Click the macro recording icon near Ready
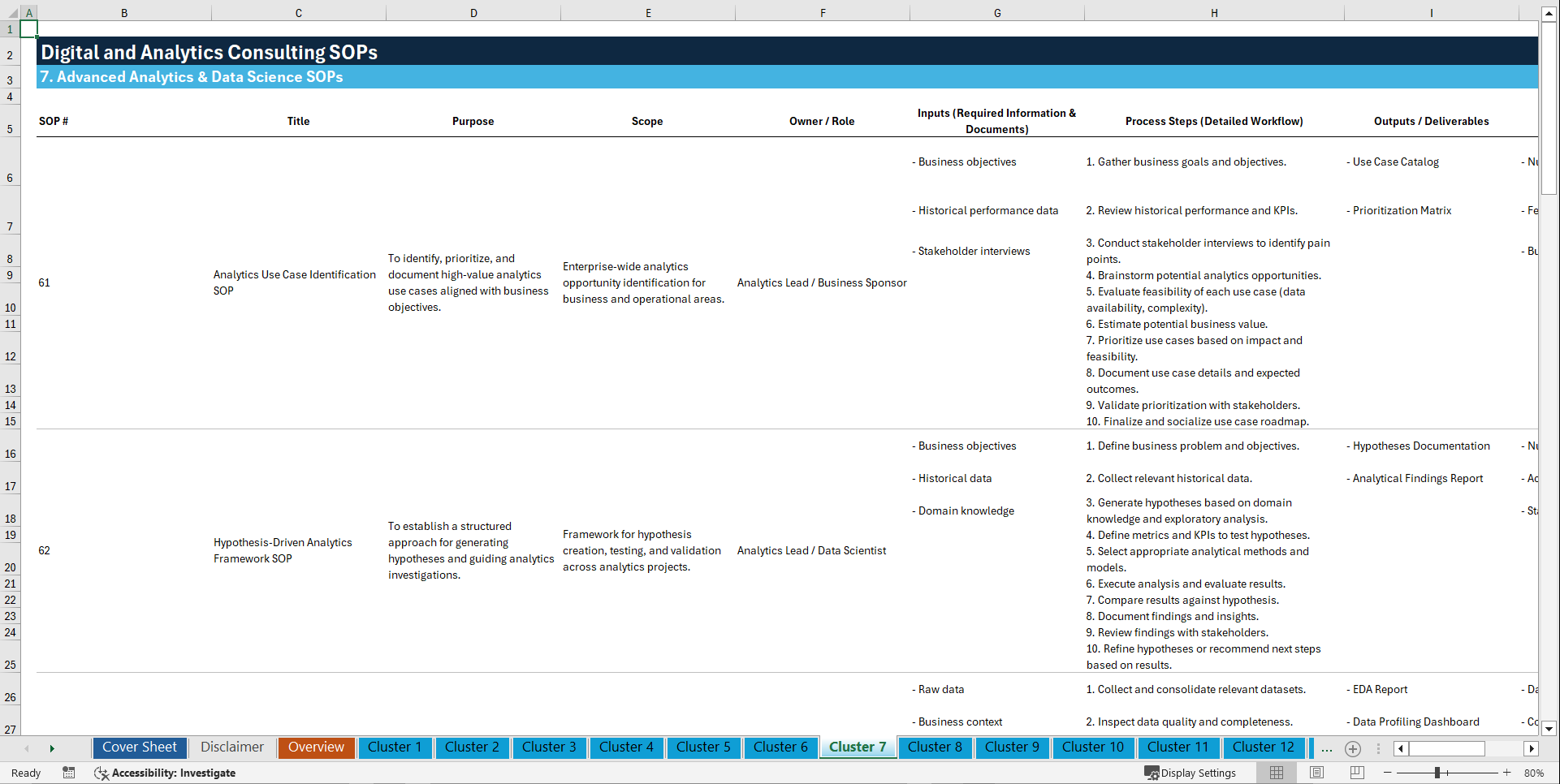 69,773
